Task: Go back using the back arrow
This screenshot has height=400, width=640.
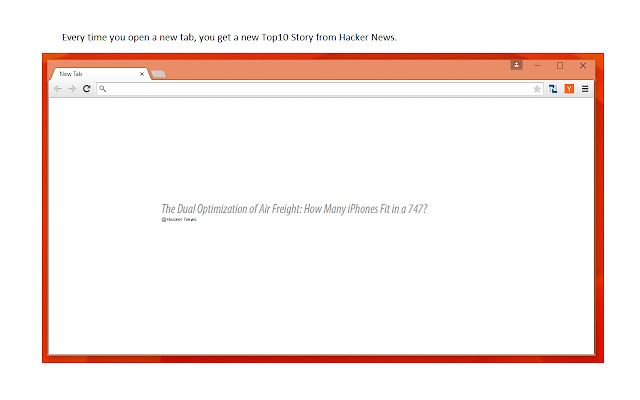Action: (x=58, y=89)
